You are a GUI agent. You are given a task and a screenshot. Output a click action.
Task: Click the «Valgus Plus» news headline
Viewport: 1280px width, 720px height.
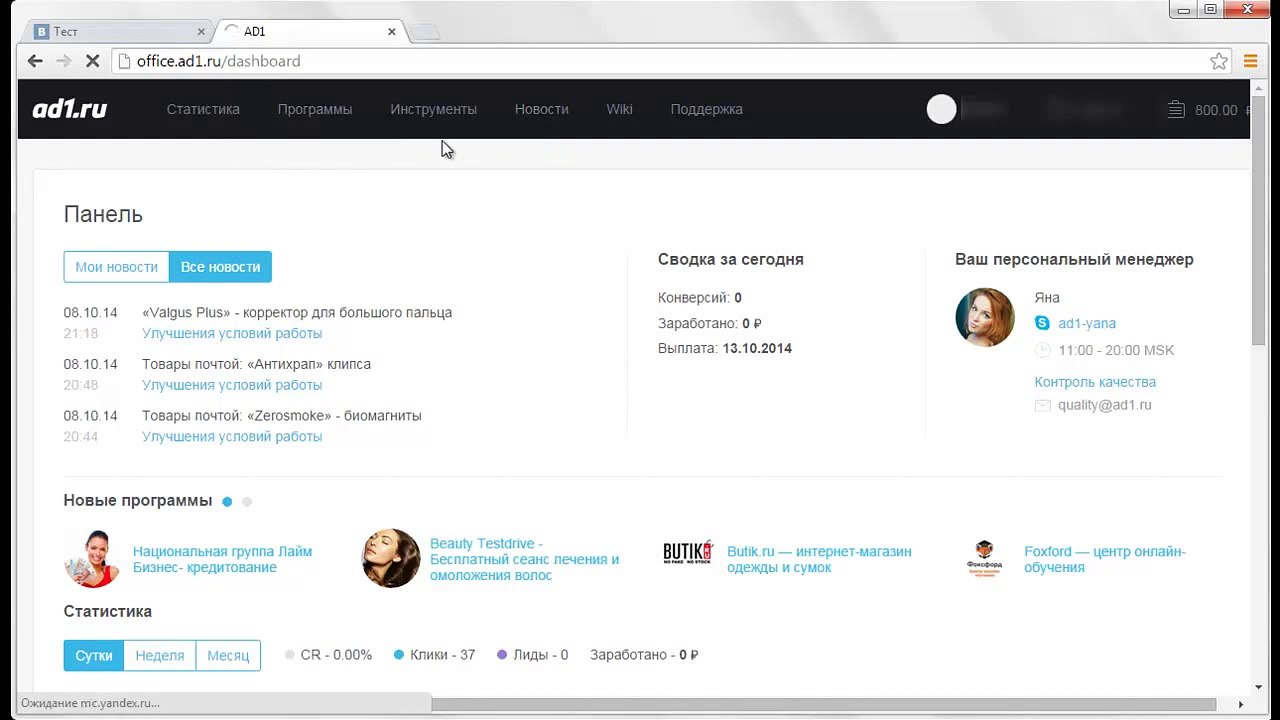coord(297,312)
